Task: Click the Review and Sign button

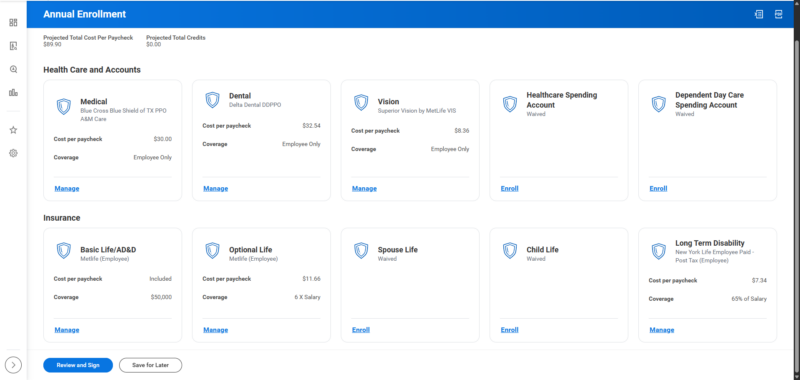Action: 78,365
